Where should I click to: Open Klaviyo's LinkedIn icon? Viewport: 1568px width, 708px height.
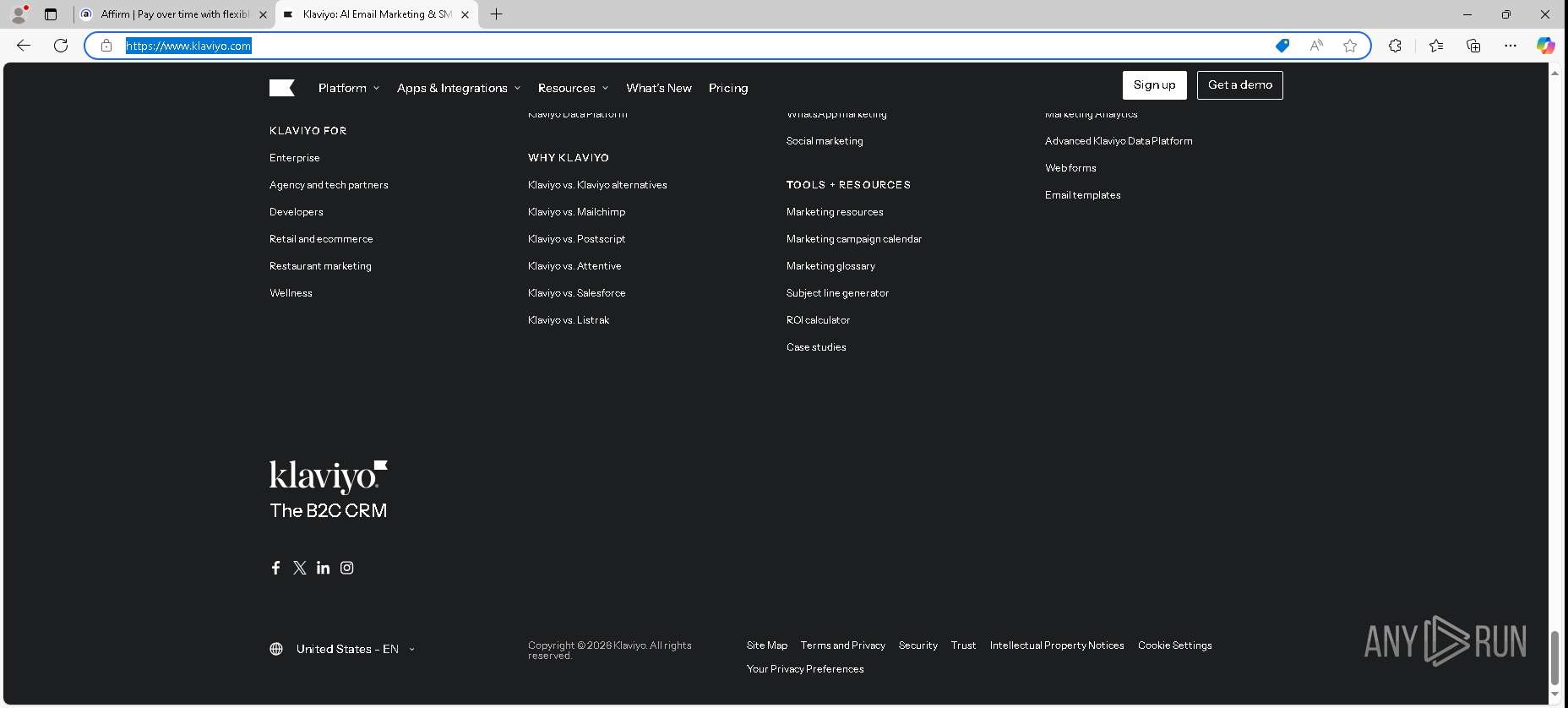(x=323, y=568)
